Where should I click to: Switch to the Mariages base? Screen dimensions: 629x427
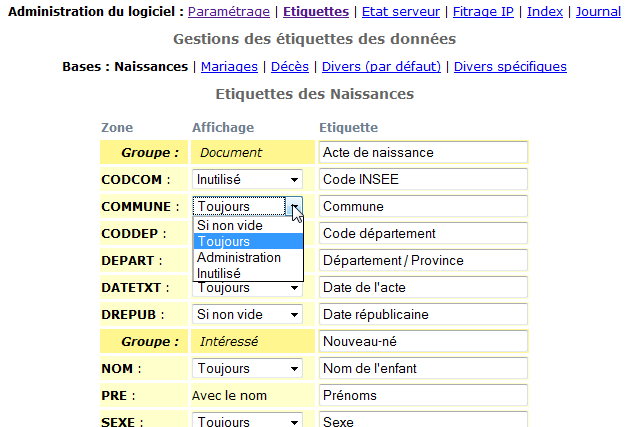pos(229,67)
